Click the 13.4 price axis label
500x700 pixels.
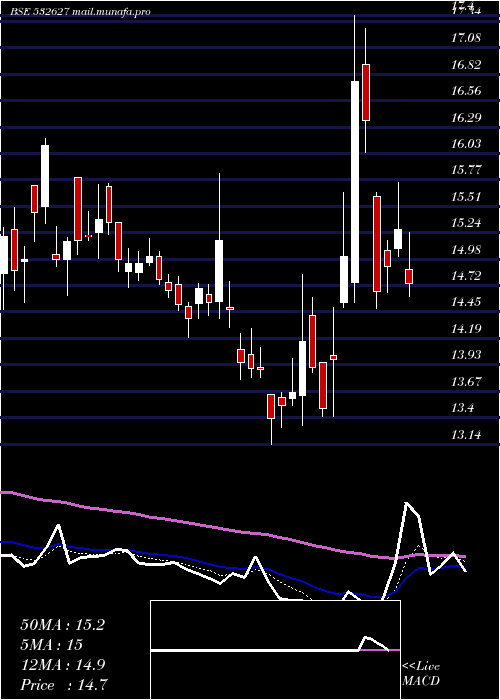[462, 408]
